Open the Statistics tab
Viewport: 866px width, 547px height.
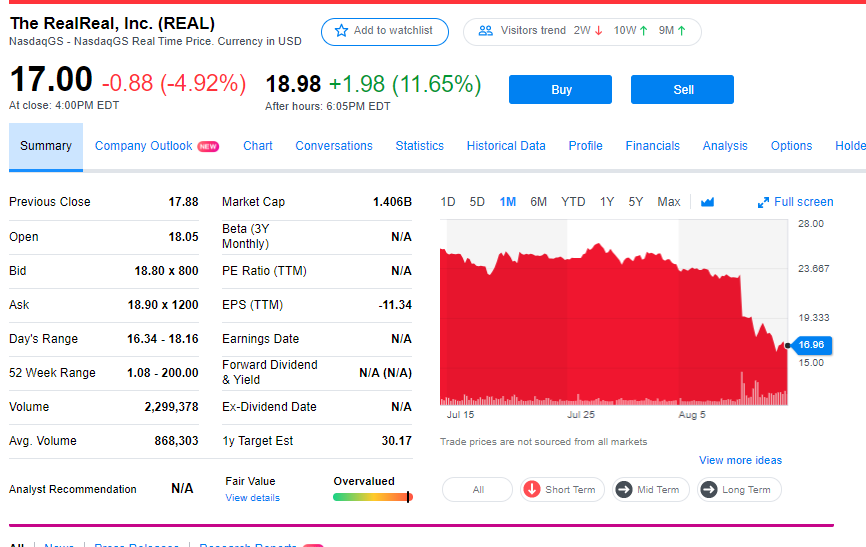tap(420, 146)
